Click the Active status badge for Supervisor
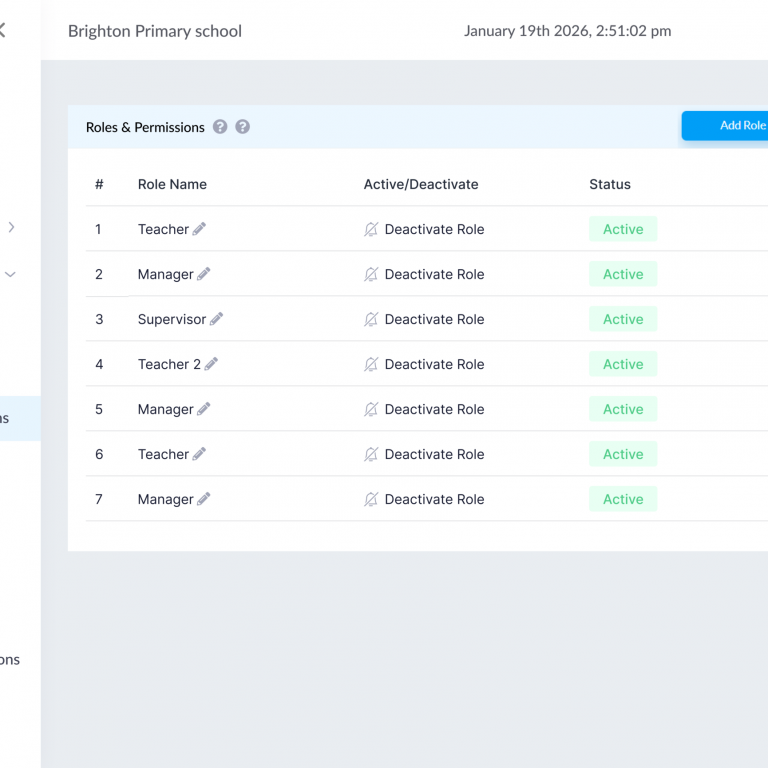Screen dimensions: 768x768 623,319
